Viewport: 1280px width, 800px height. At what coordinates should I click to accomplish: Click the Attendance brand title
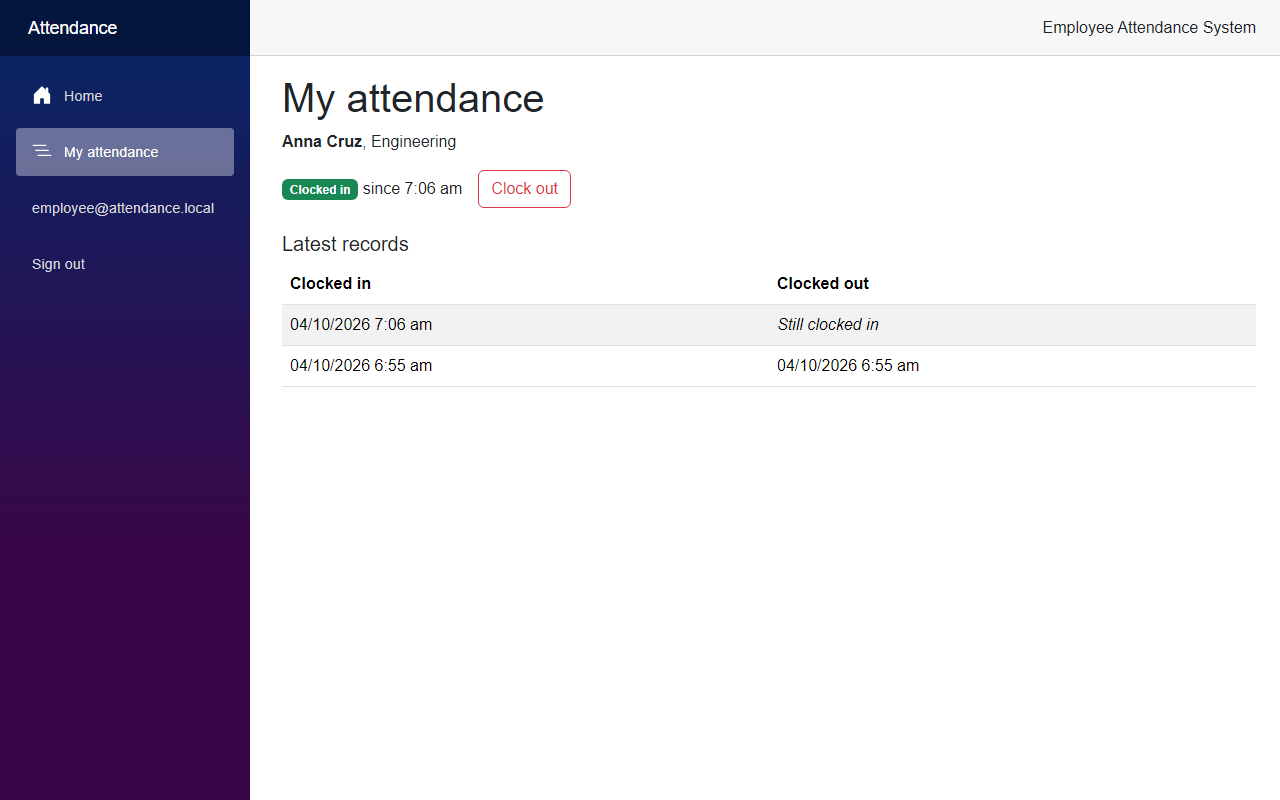click(x=72, y=28)
